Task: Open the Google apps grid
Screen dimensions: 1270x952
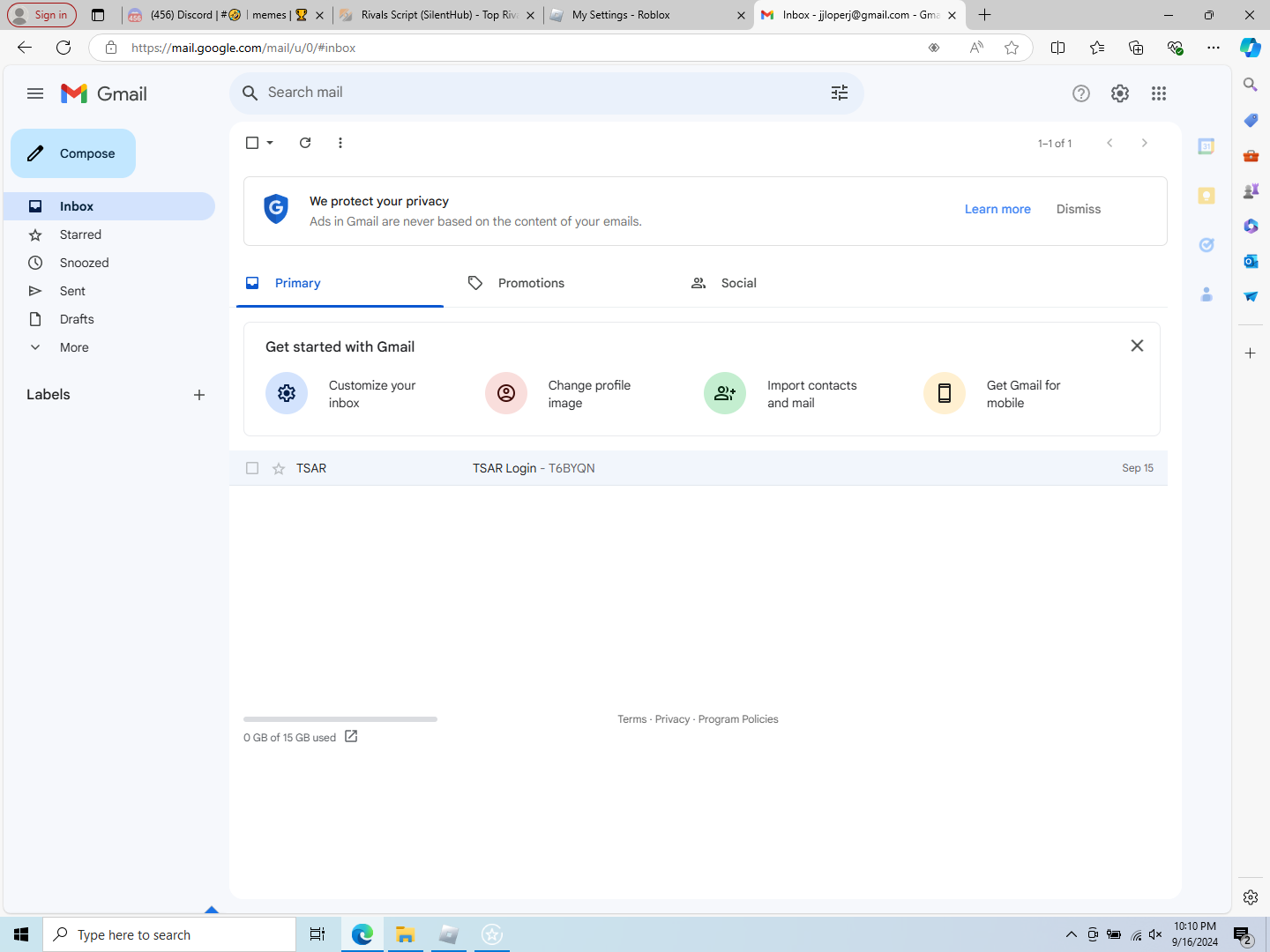Action: pyautogui.click(x=1159, y=93)
